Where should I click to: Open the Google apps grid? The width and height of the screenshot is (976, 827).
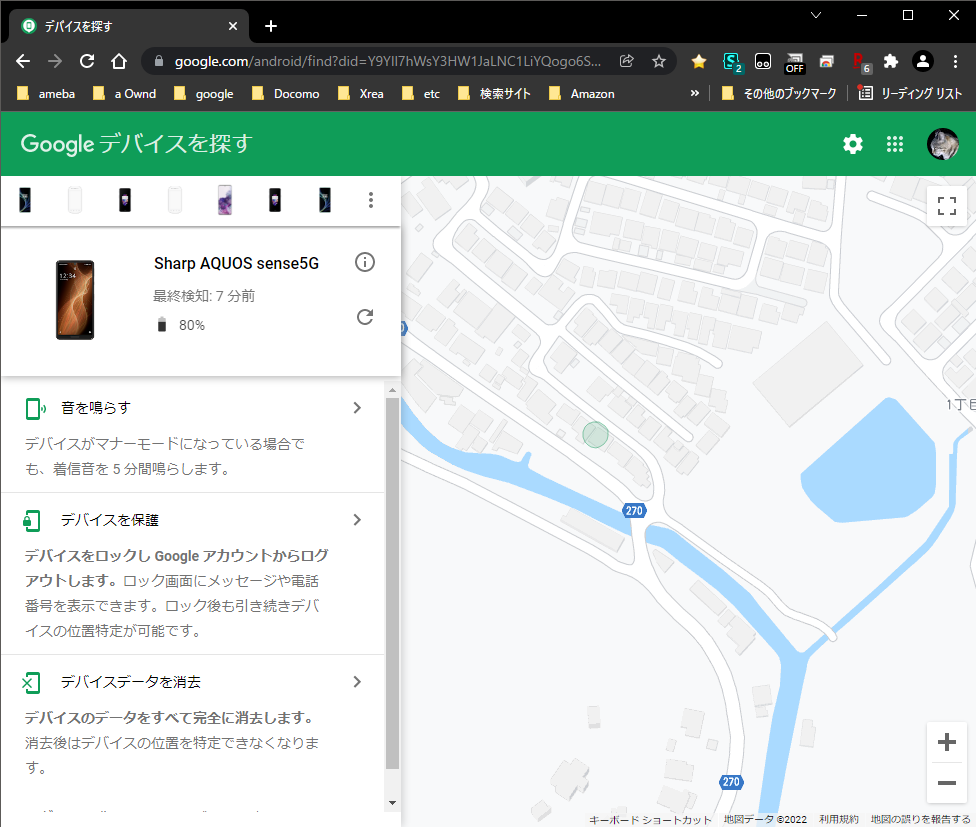tap(894, 144)
